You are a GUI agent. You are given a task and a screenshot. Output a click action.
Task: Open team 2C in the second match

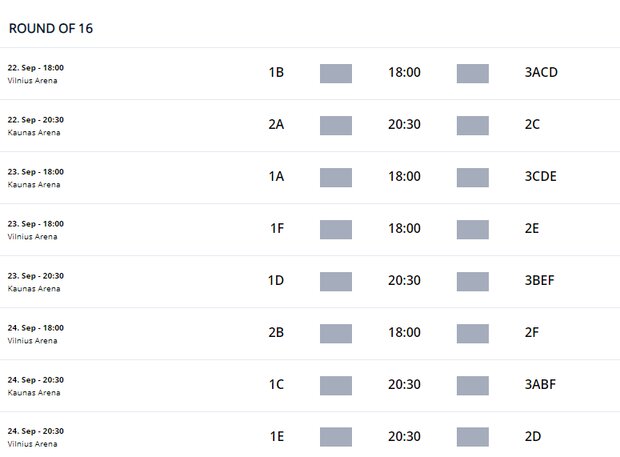point(532,125)
